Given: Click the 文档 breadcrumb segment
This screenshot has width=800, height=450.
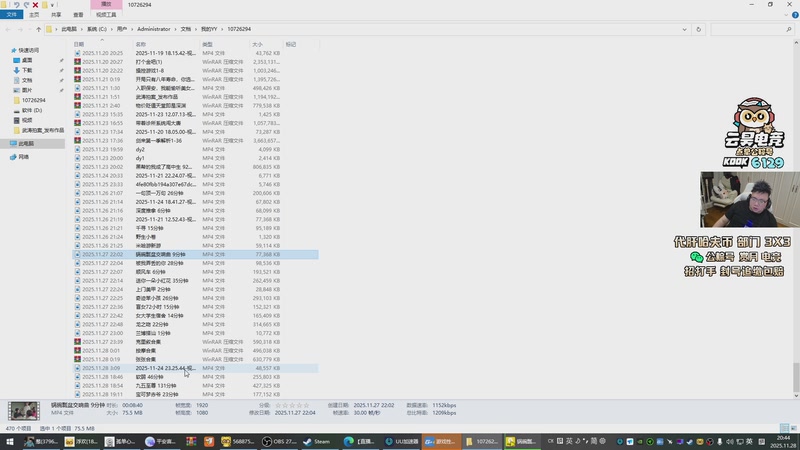Looking at the screenshot, I should point(186,30).
